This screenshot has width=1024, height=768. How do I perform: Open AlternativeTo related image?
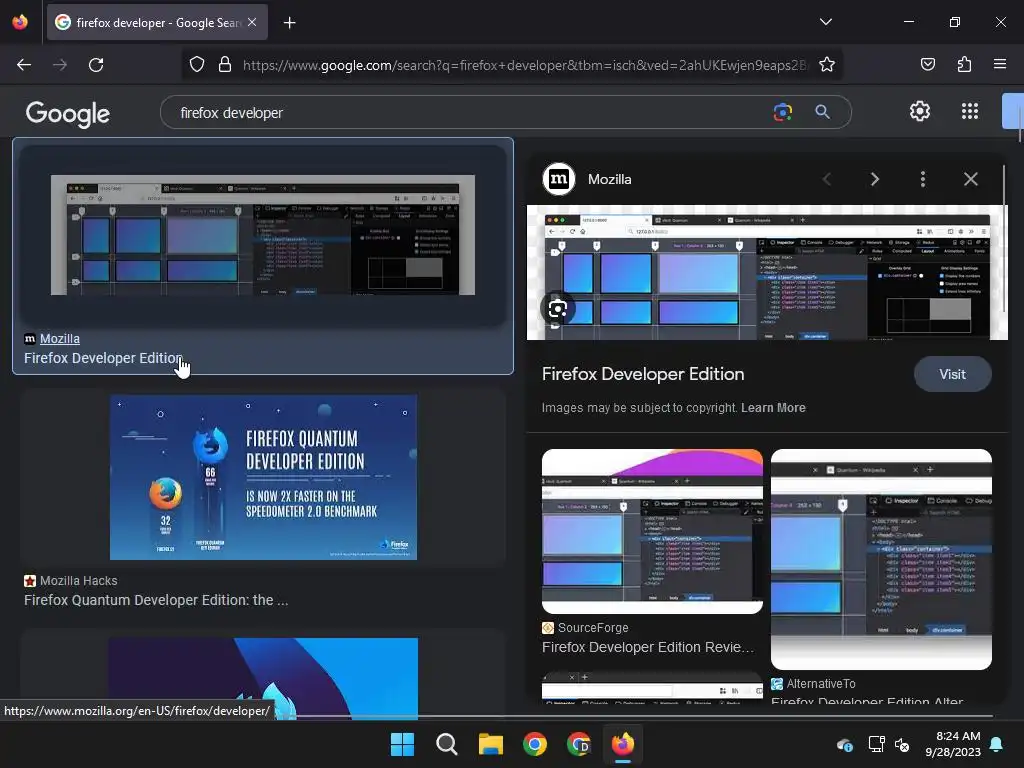coord(881,559)
